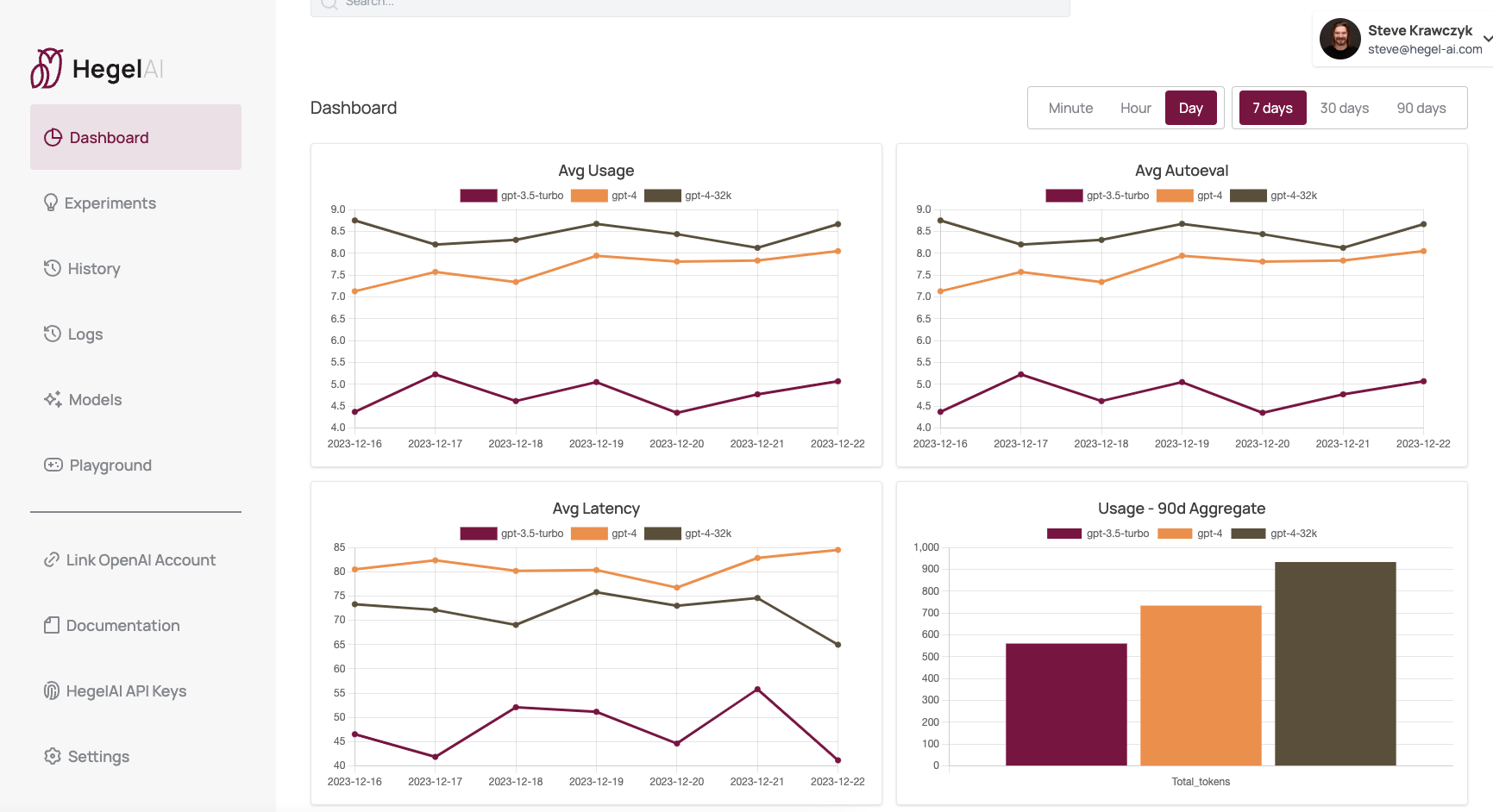Click the Logs clock icon
Image resolution: width=1493 pixels, height=812 pixels.
[53, 334]
